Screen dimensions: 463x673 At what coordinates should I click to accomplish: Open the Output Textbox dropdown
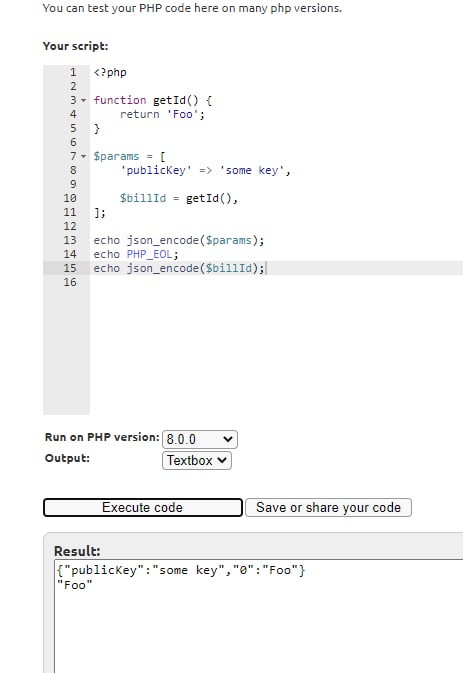pos(197,461)
